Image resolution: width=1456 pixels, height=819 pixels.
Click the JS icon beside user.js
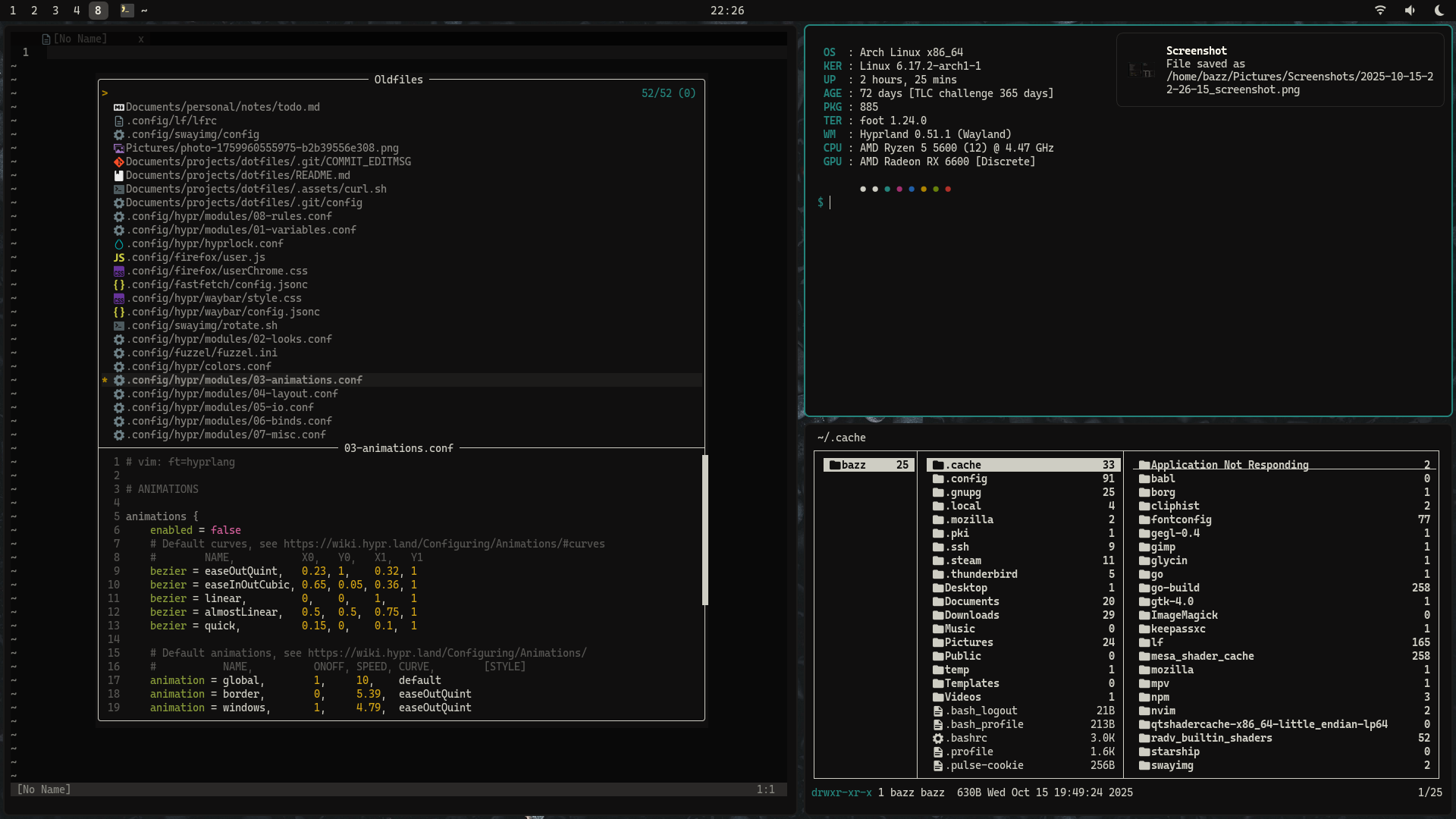[x=119, y=258]
